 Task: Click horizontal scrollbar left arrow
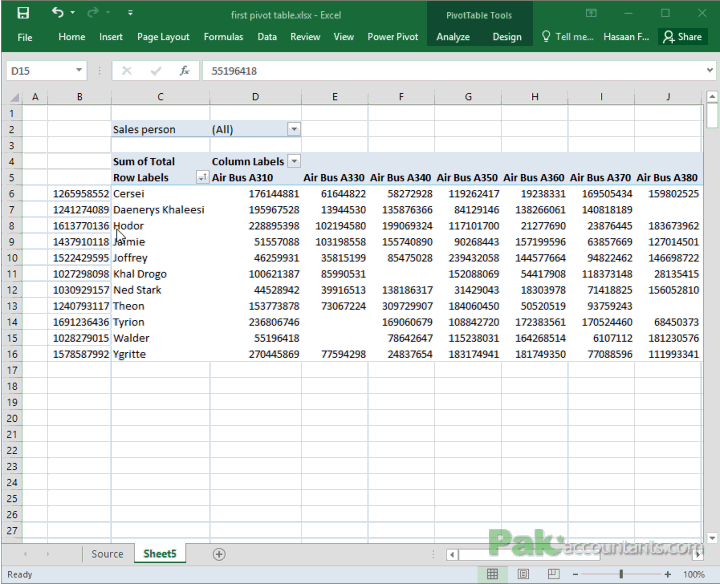coord(452,555)
